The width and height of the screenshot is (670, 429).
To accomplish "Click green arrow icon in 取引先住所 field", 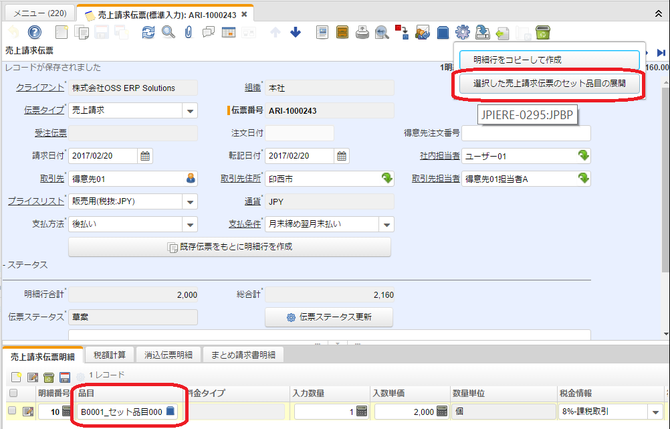I will [x=387, y=178].
